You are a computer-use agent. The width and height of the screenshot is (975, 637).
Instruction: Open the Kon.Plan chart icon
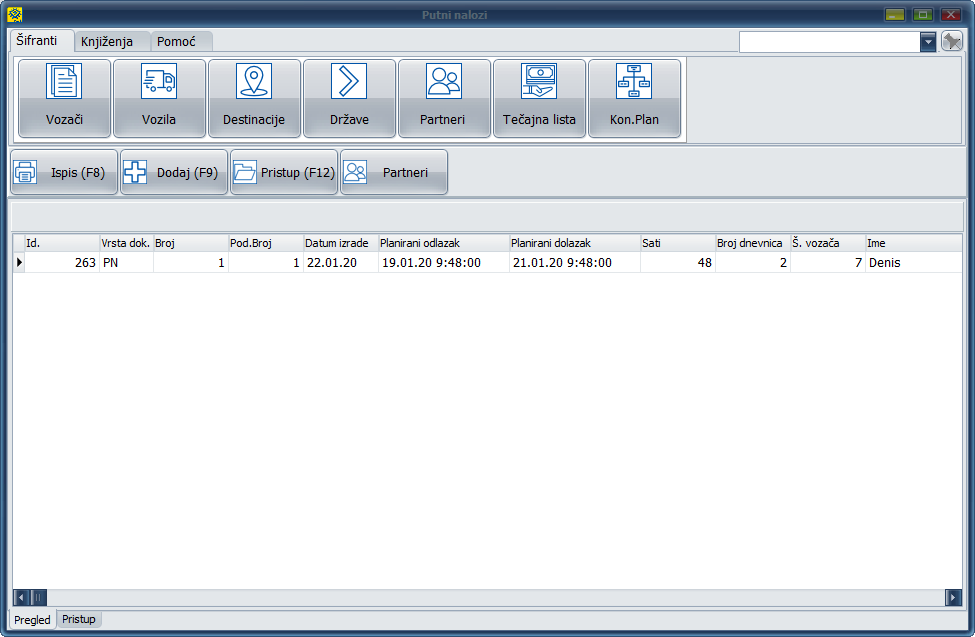pyautogui.click(x=634, y=98)
